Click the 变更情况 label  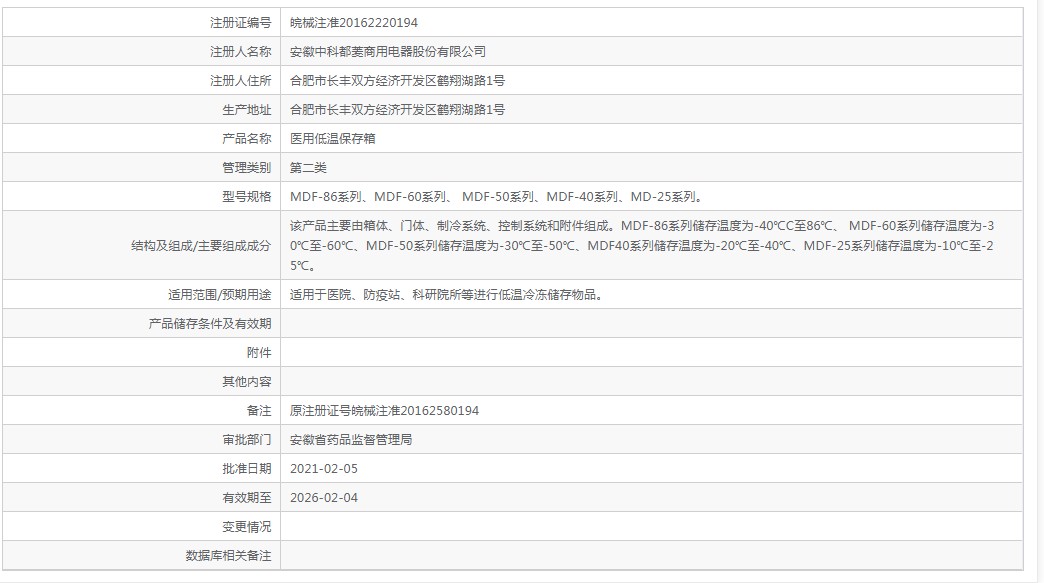click(246, 527)
